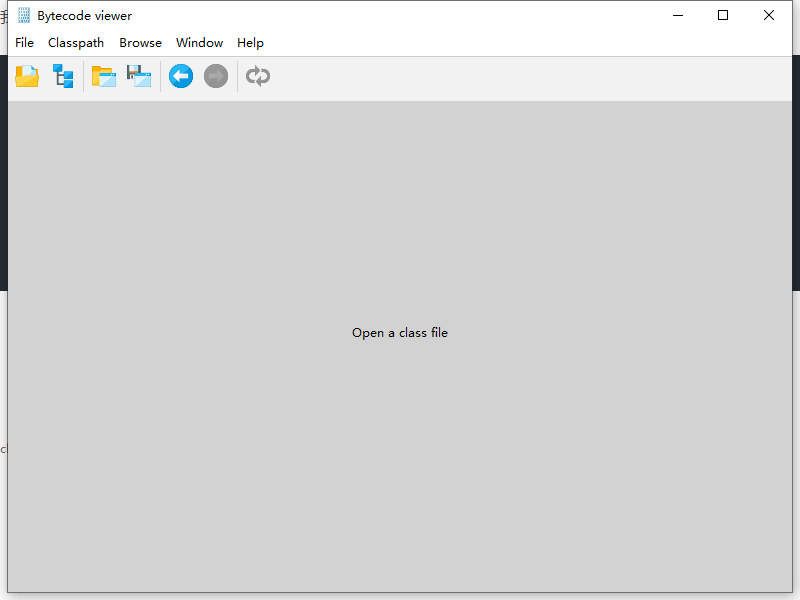800x600 pixels.
Task: Click the grey forward arrow button
Action: click(x=216, y=77)
